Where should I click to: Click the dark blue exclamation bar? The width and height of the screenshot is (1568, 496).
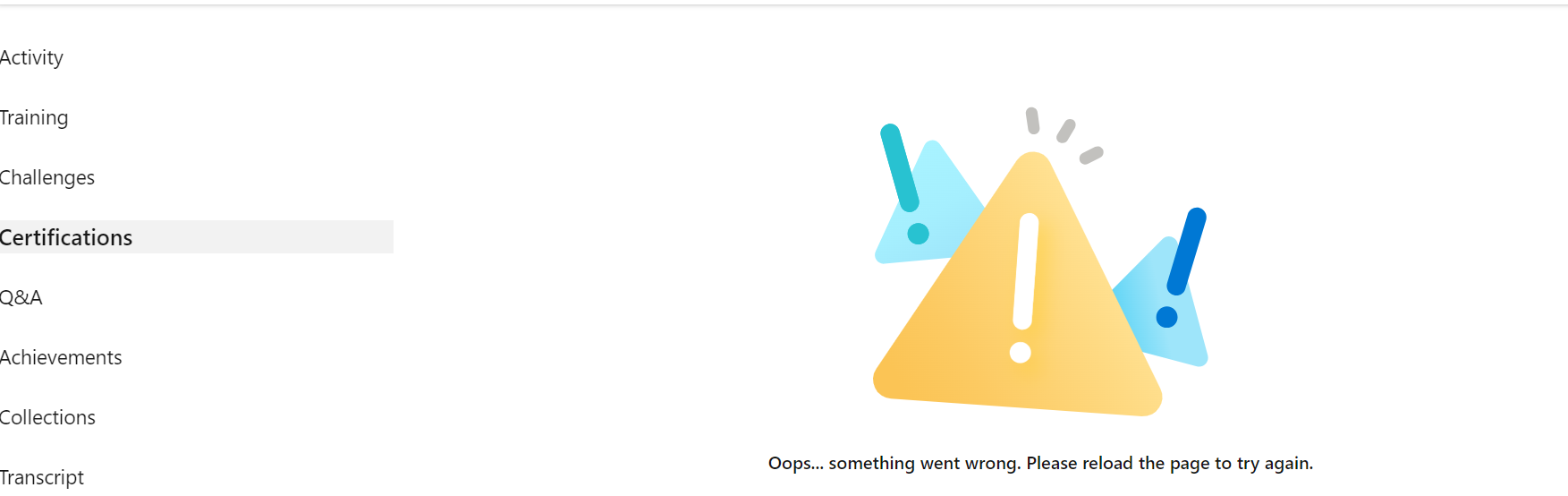tap(1188, 252)
